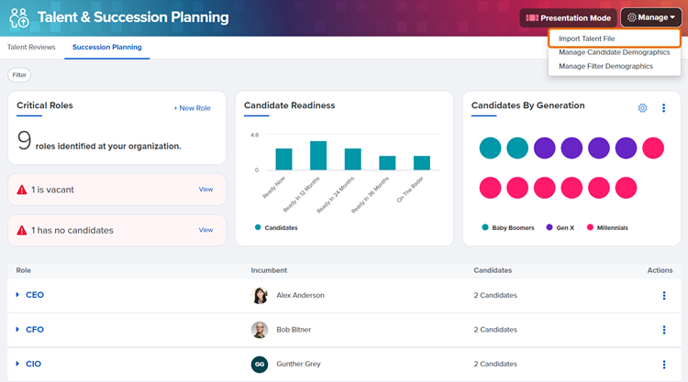Toggle the Baby Boomers legend item
This screenshot has height=382, width=688.
click(508, 228)
